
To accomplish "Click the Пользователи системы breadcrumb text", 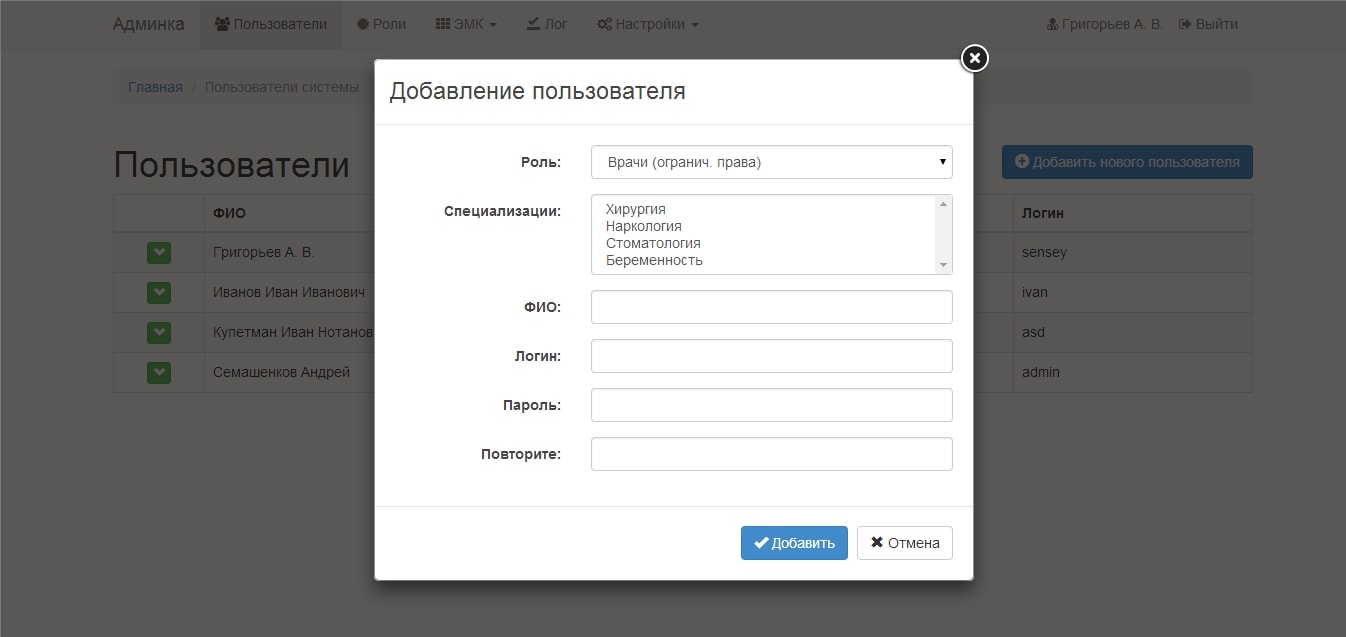I will coord(282,87).
